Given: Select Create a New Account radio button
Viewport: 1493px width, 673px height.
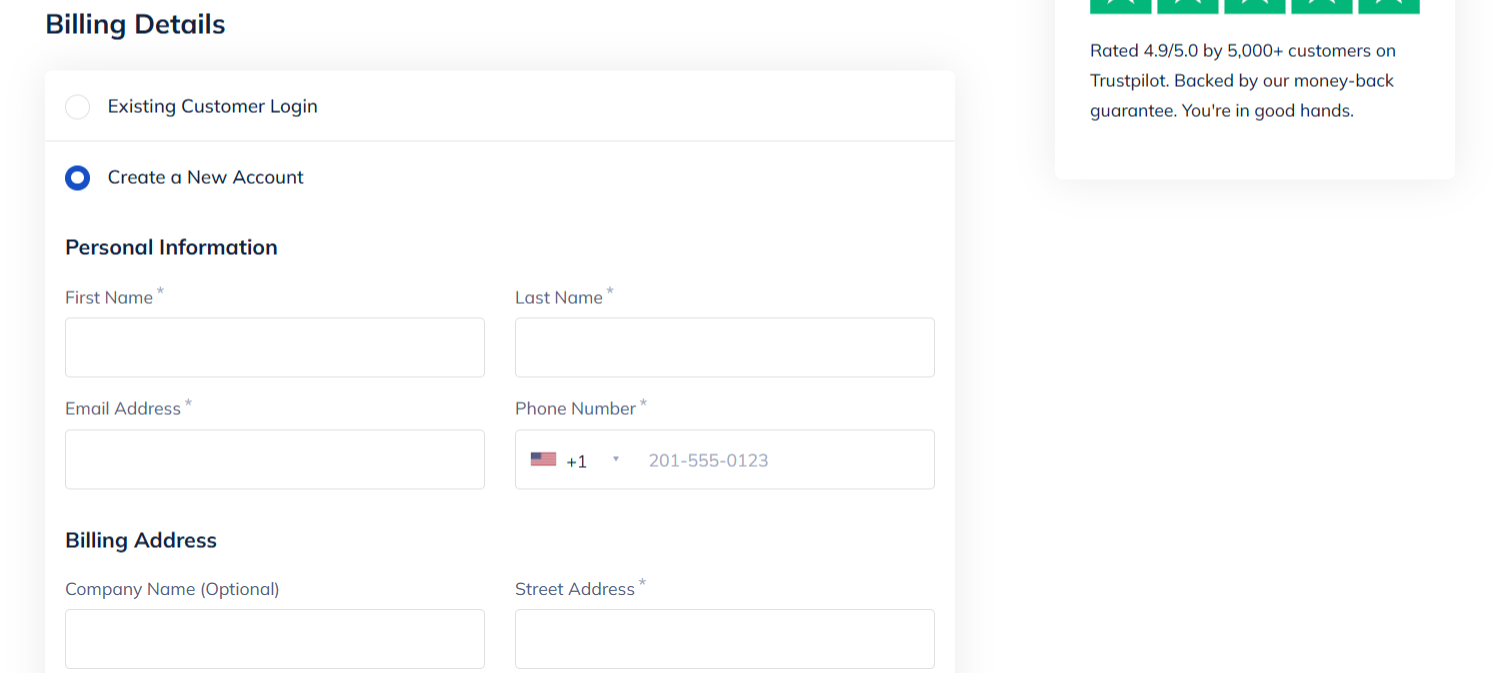Looking at the screenshot, I should tap(77, 178).
